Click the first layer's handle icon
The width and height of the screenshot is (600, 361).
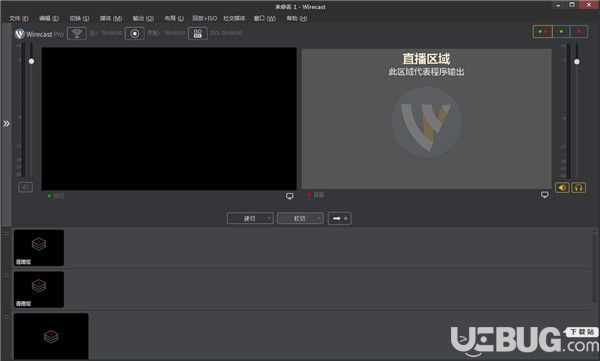(7, 233)
